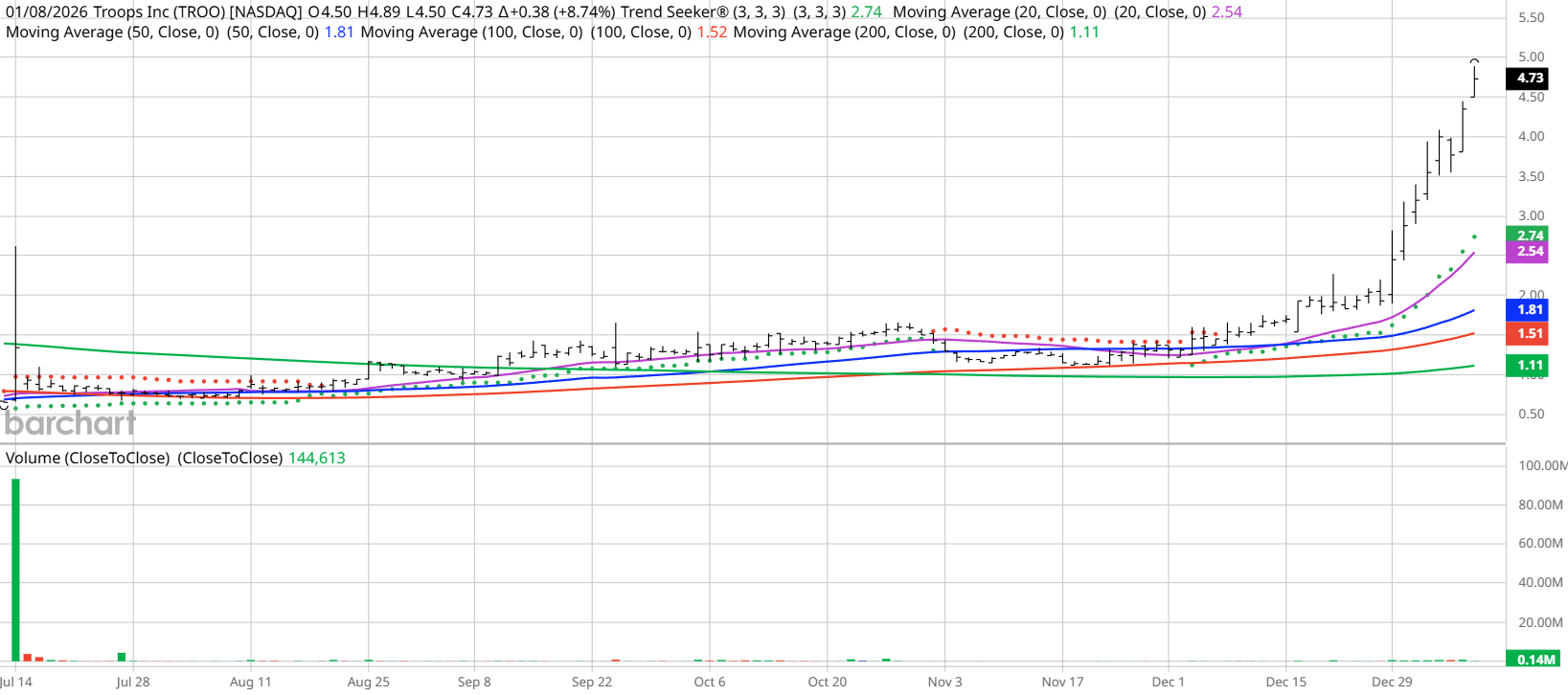Click the Oct 20 date label
Screen dimensions: 1568x695
point(827,683)
